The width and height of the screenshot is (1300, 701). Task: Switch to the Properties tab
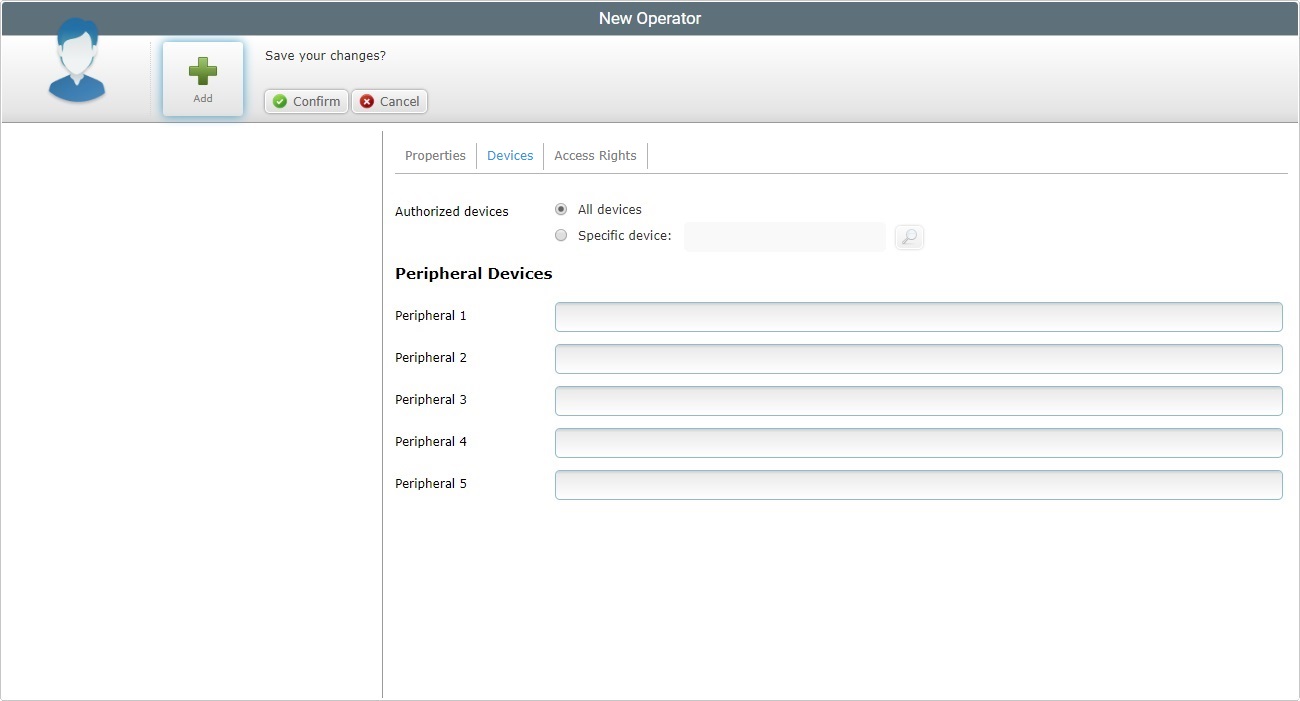click(435, 156)
